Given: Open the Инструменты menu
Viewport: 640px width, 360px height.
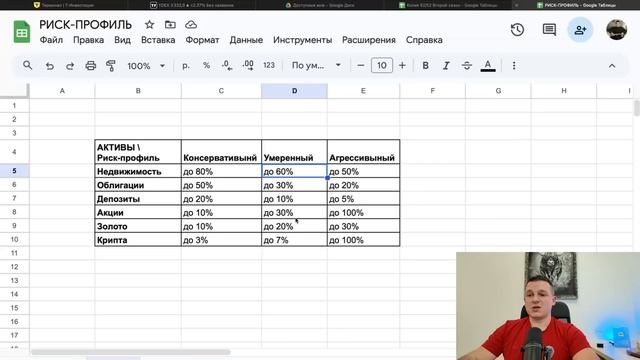Looking at the screenshot, I should (302, 40).
